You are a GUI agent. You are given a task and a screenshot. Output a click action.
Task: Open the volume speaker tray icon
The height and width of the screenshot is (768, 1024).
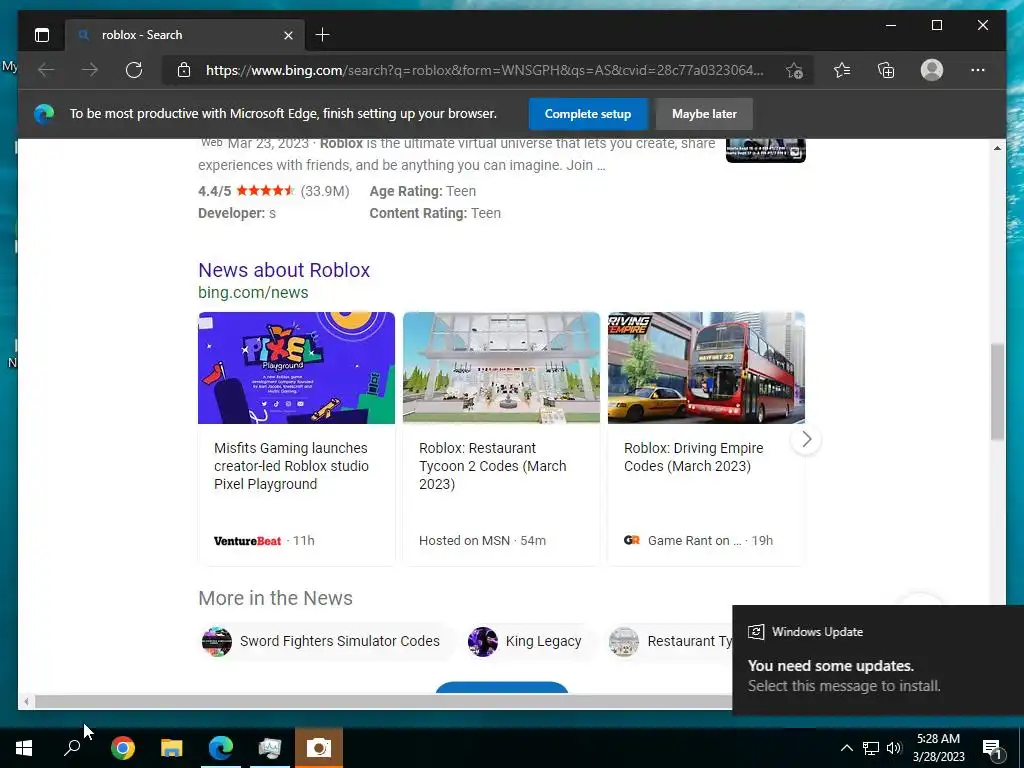[x=894, y=748]
